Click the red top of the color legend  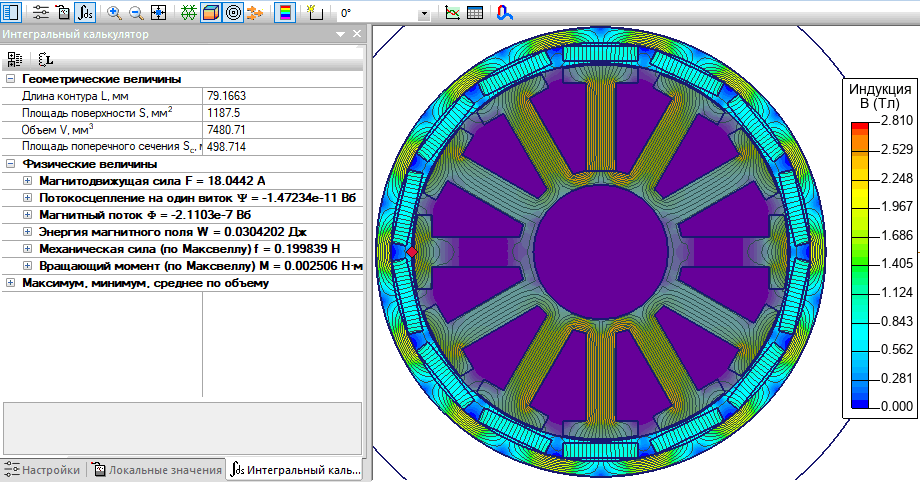[859, 128]
